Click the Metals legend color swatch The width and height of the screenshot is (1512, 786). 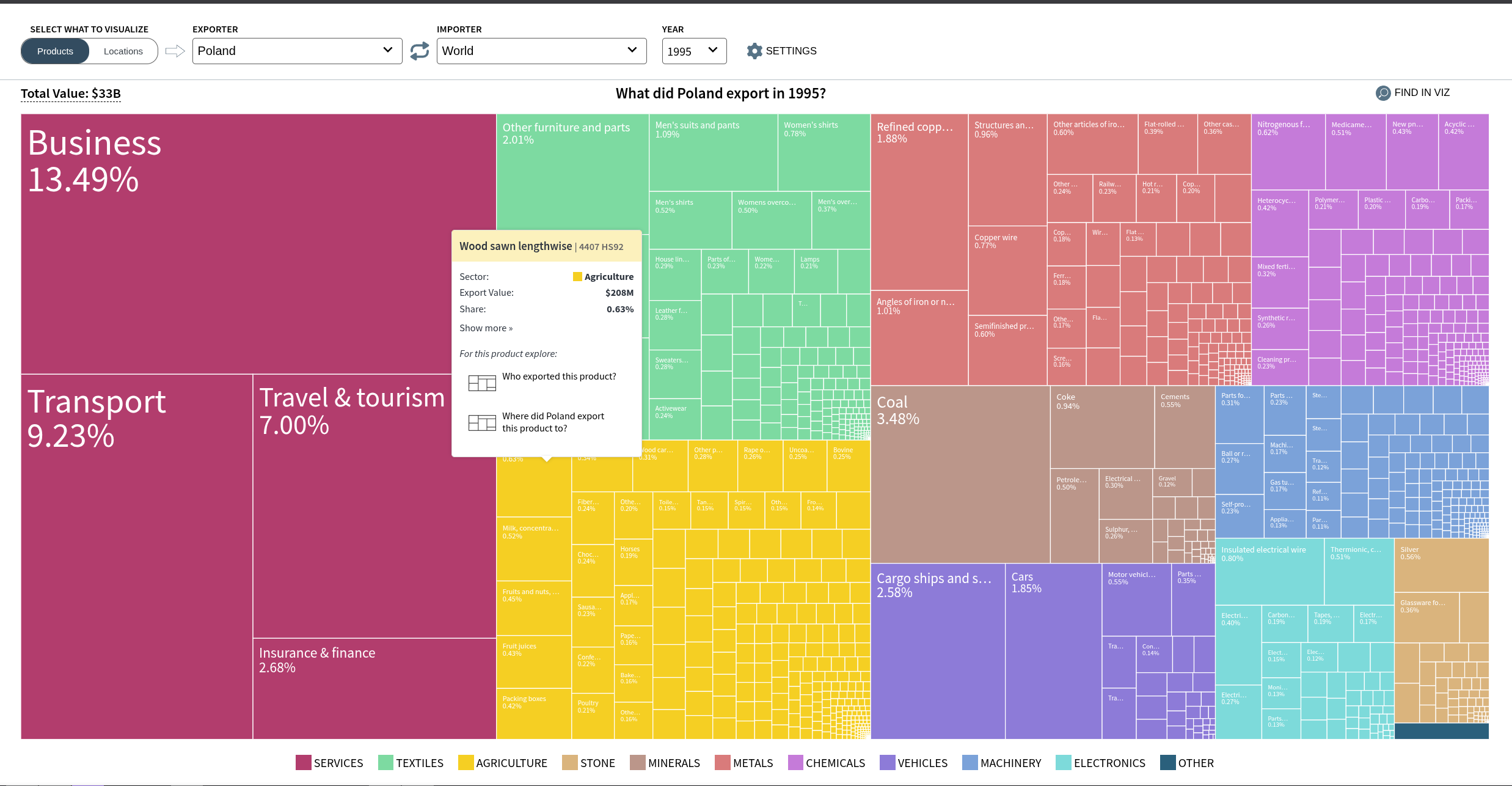722,762
